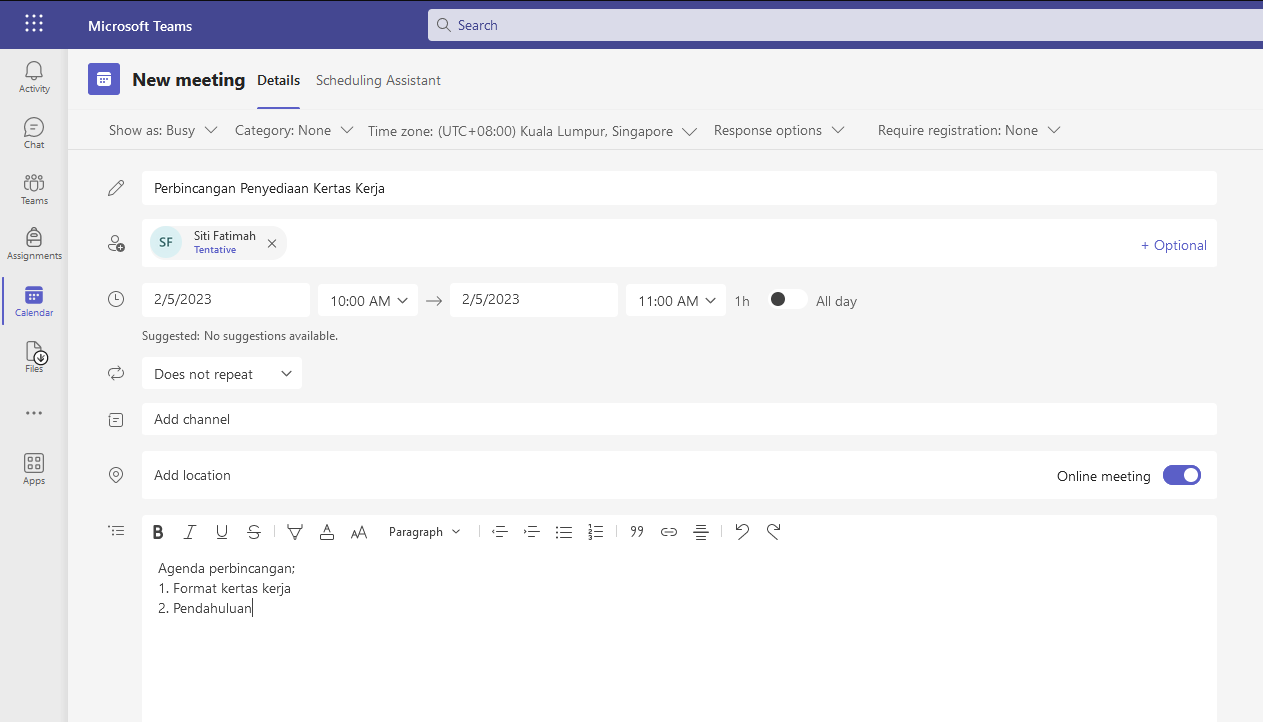
Task: Open the app launcher grid
Action: point(34,24)
